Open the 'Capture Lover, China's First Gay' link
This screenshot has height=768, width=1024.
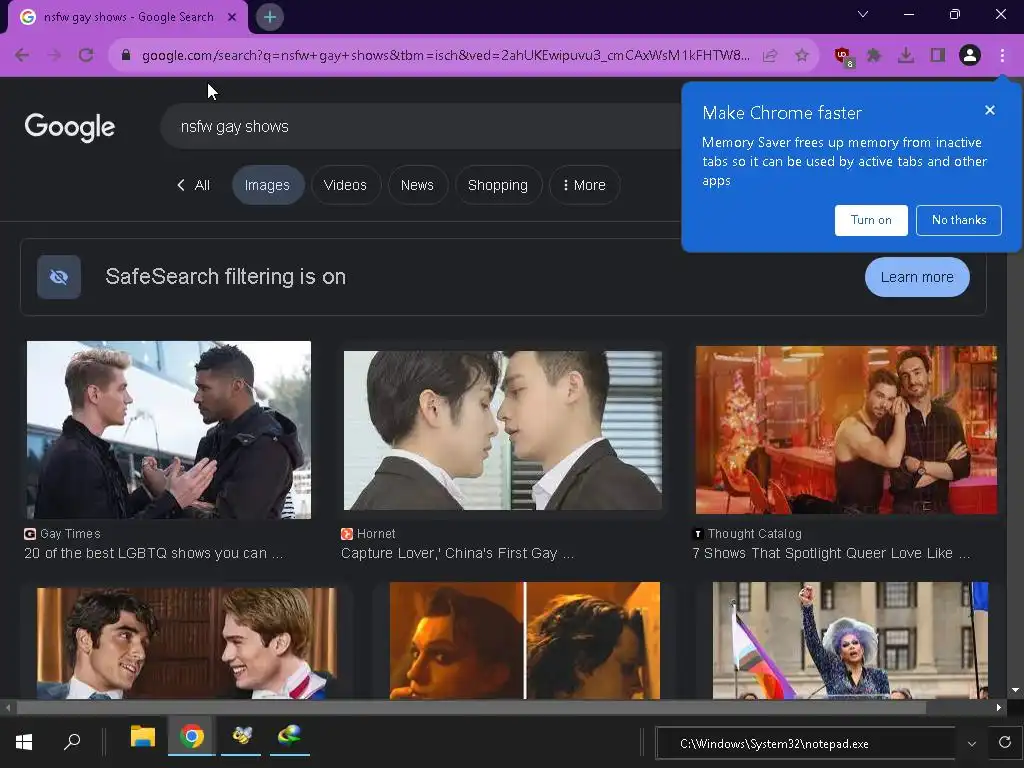(x=457, y=553)
